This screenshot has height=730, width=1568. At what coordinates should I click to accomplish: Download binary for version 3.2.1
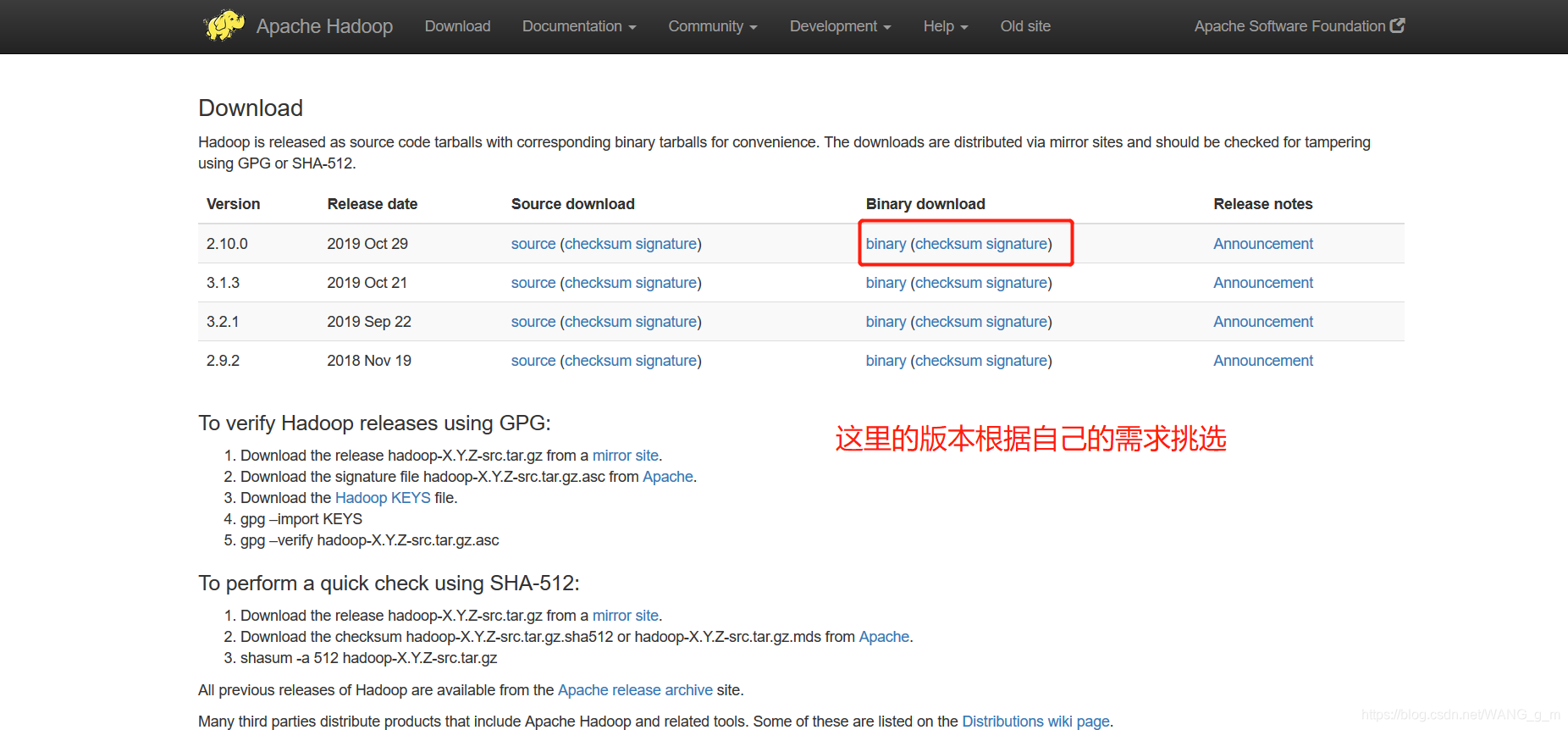click(x=886, y=322)
